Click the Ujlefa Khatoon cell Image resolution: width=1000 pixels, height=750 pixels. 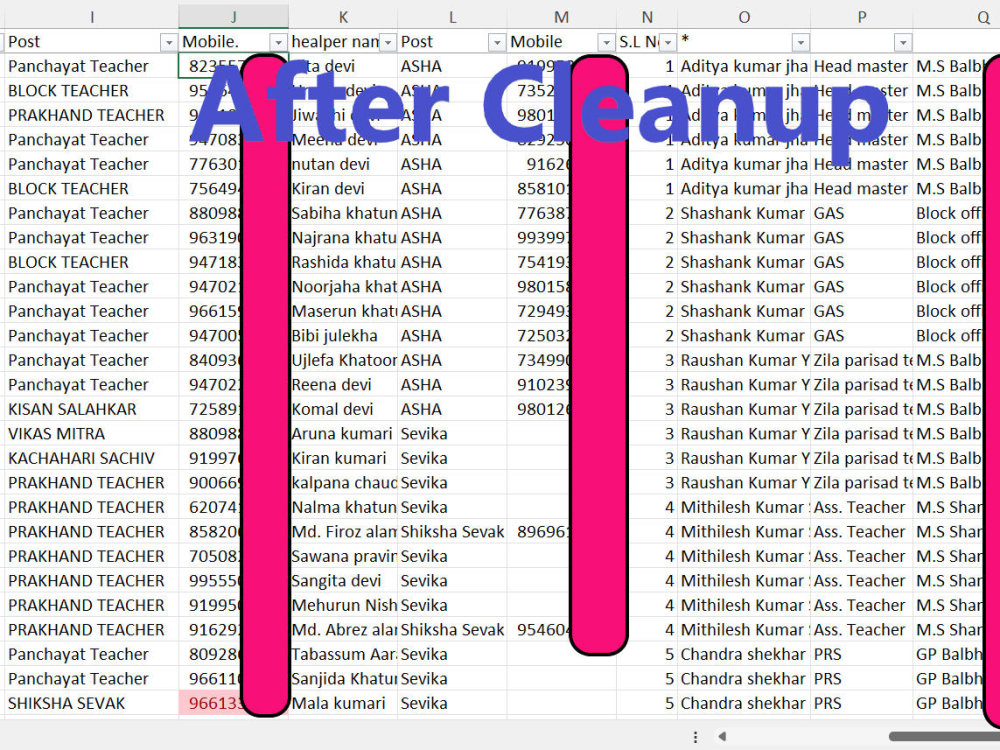tap(343, 360)
